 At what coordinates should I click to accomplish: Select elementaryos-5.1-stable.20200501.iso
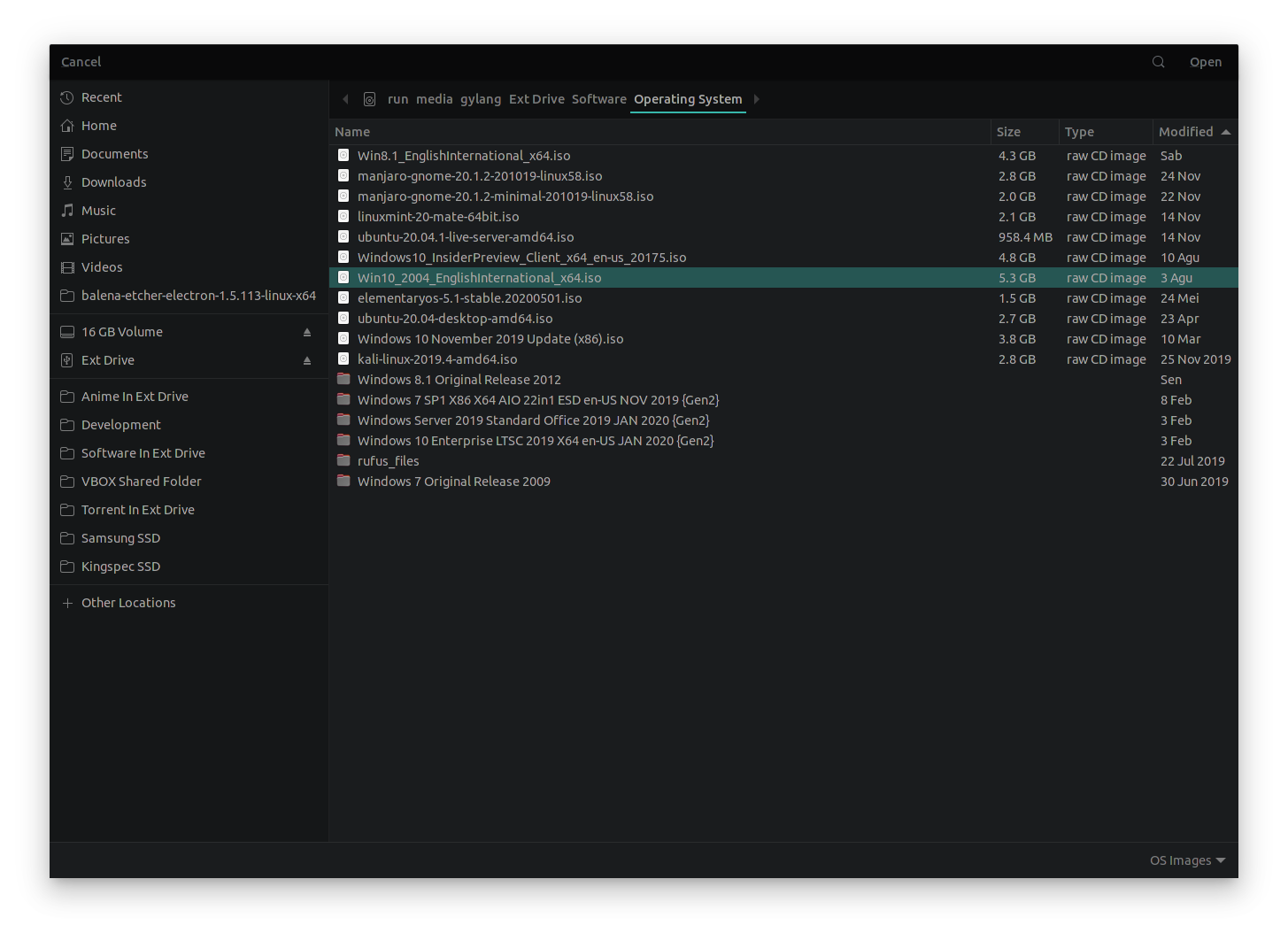pyautogui.click(x=783, y=298)
